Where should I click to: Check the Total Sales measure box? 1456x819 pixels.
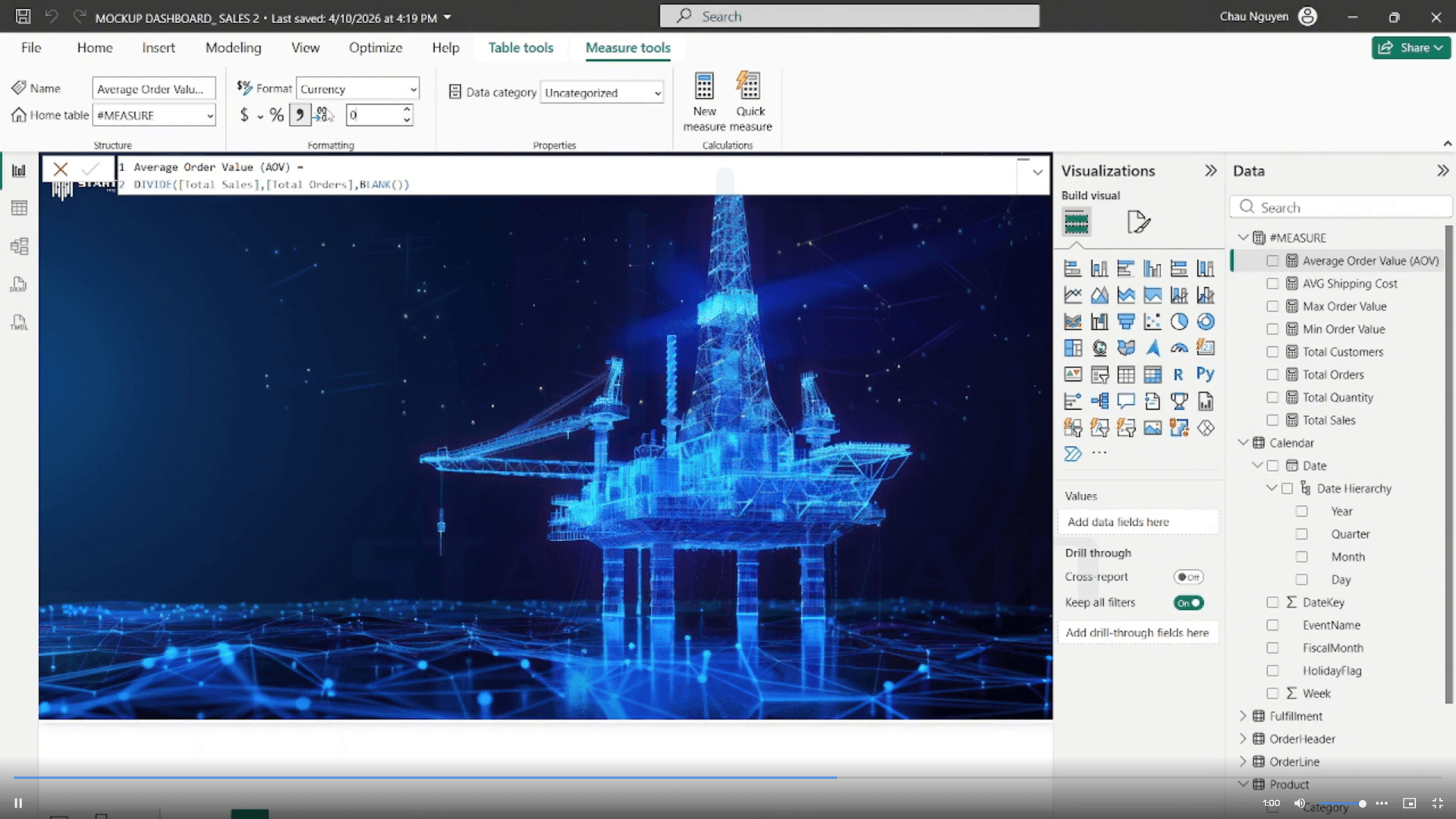[1272, 421]
